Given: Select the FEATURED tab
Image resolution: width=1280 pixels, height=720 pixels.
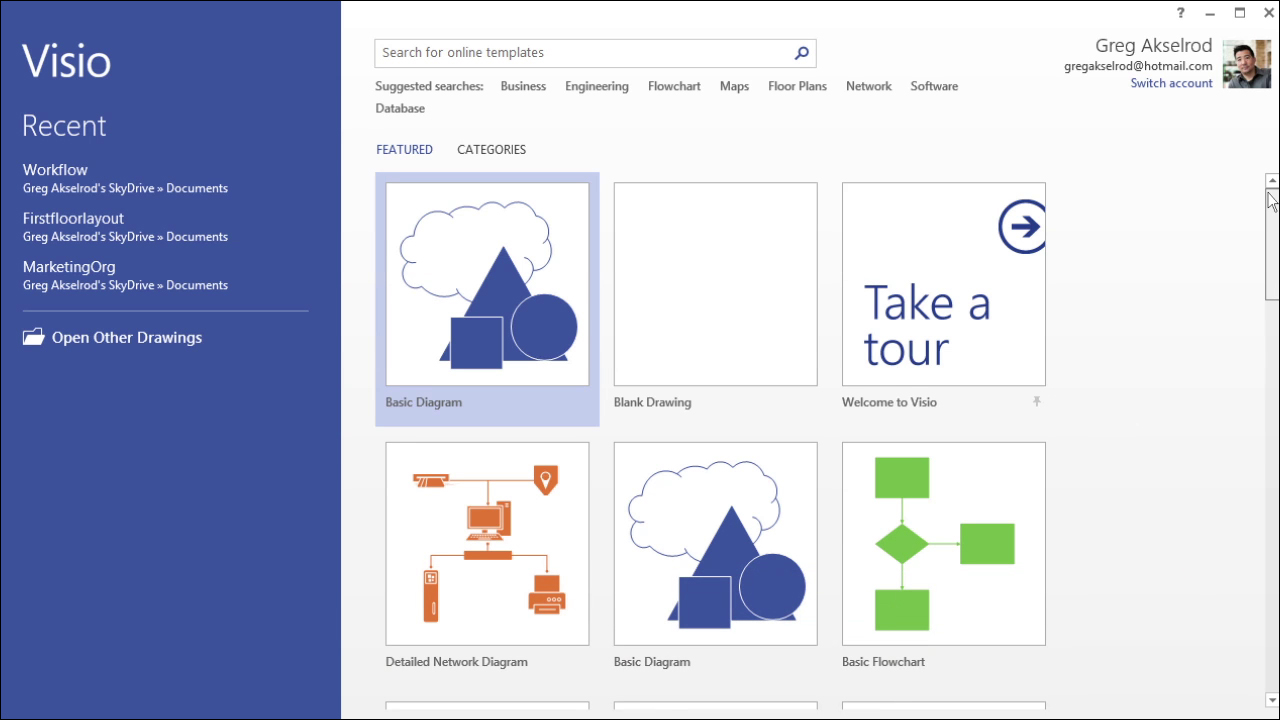Looking at the screenshot, I should [404, 149].
